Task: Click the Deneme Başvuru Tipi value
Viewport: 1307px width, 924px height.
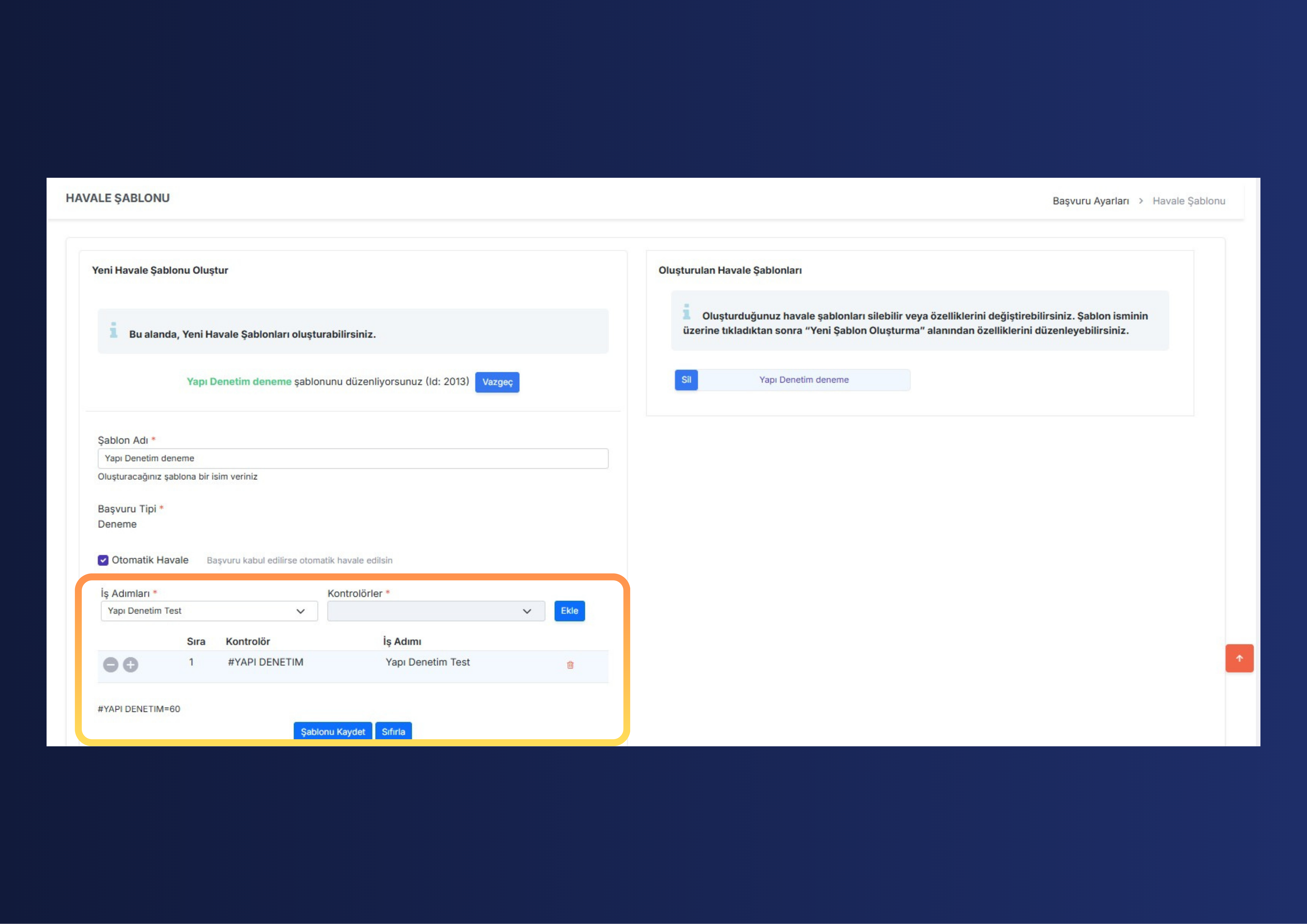Action: tap(117, 524)
